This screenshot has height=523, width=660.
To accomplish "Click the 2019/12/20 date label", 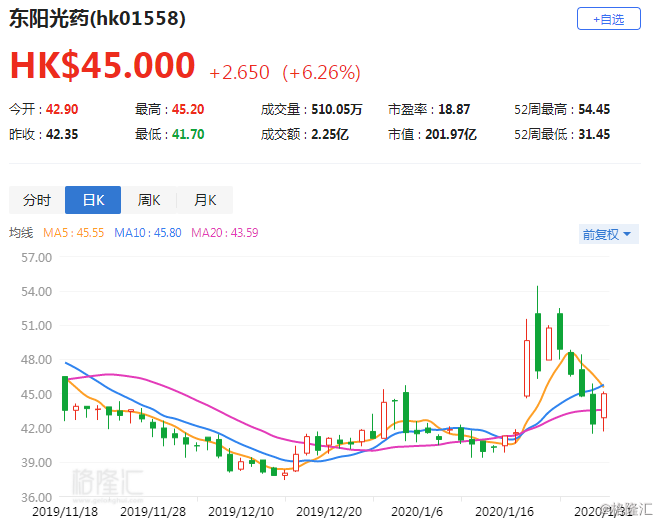I will (329, 512).
